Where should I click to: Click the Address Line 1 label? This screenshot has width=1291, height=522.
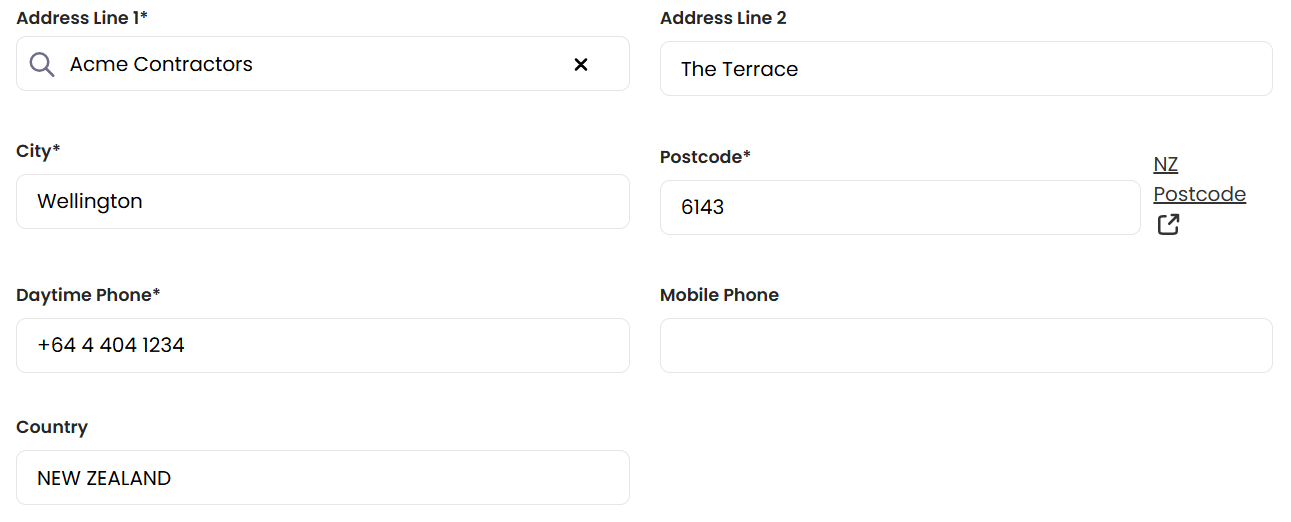[82, 18]
